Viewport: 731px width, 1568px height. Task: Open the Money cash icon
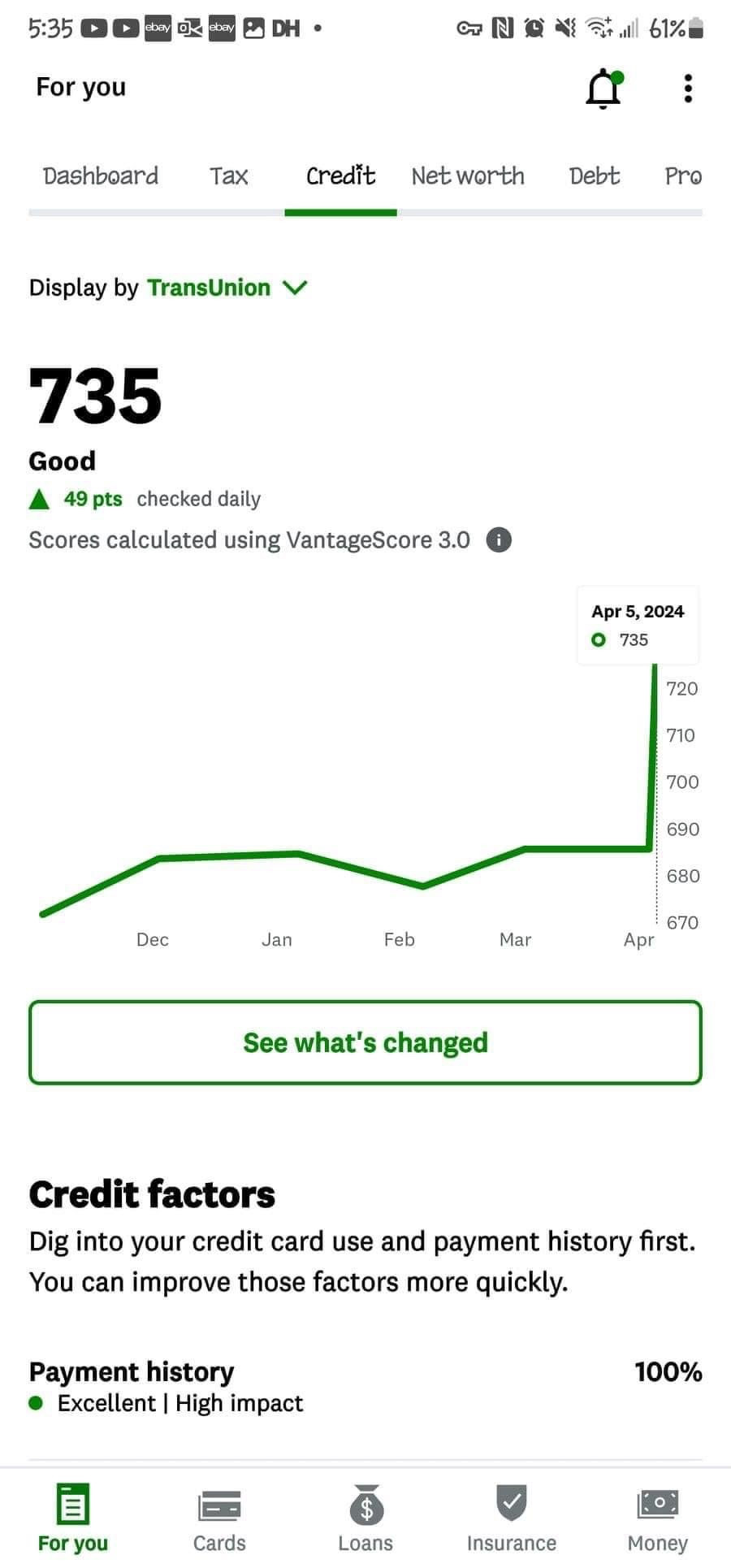[658, 1505]
